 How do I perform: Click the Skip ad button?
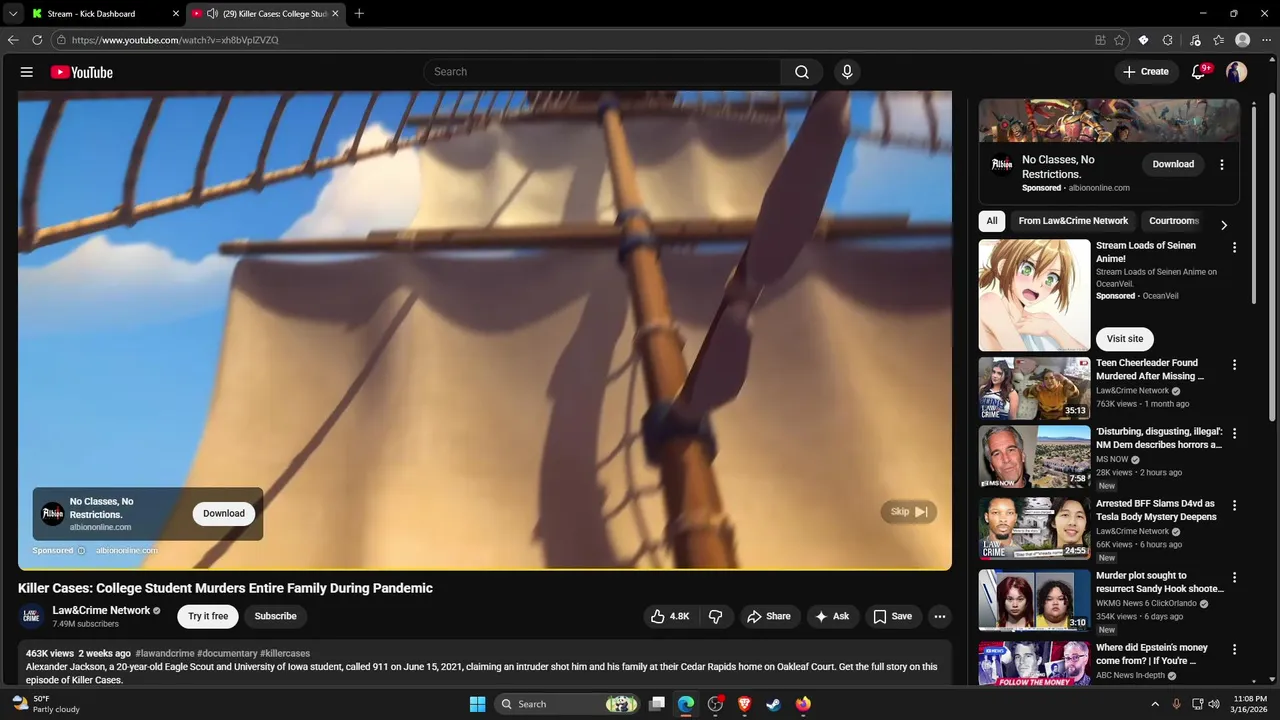(909, 512)
